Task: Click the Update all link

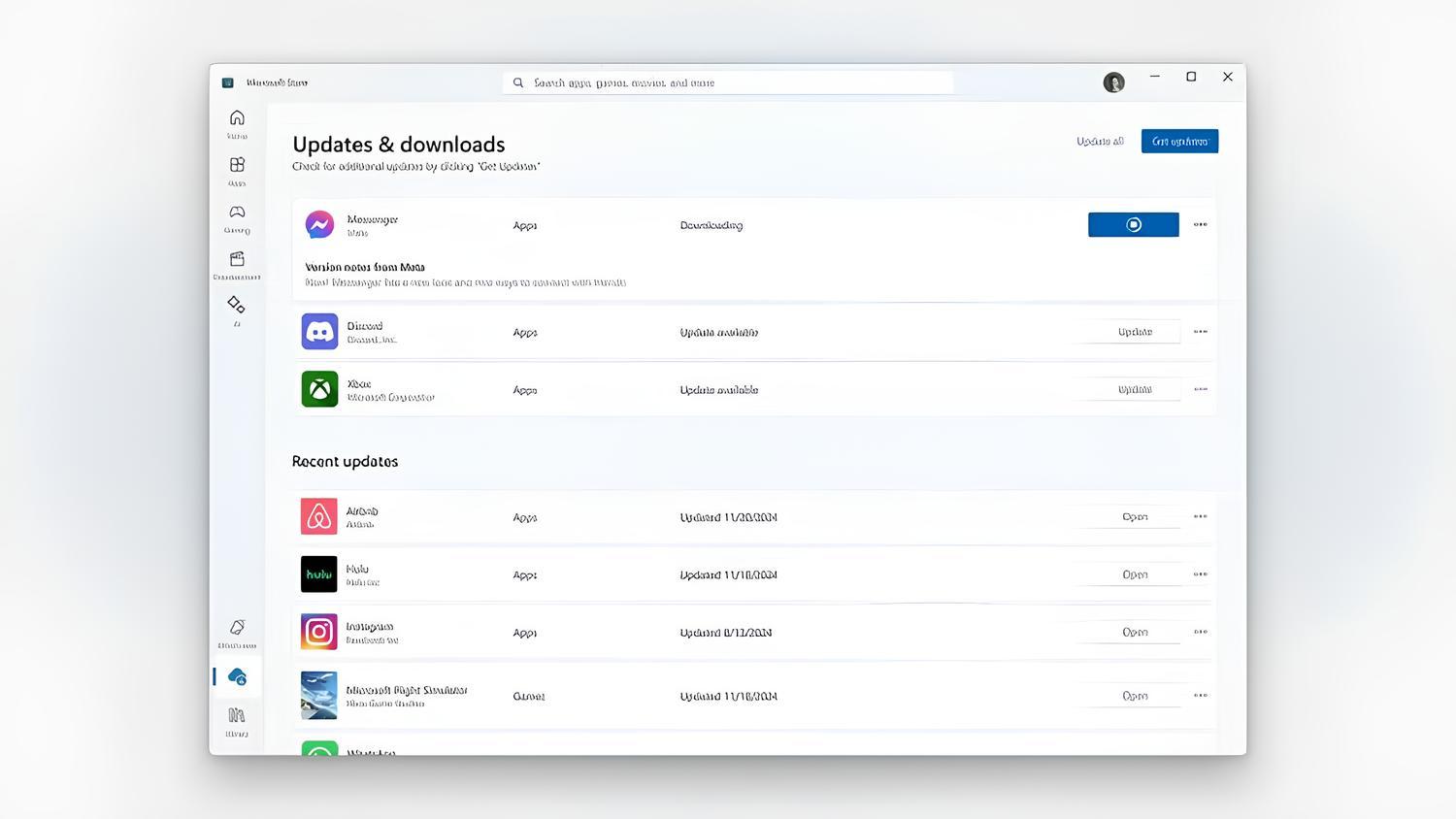Action: pyautogui.click(x=1099, y=141)
